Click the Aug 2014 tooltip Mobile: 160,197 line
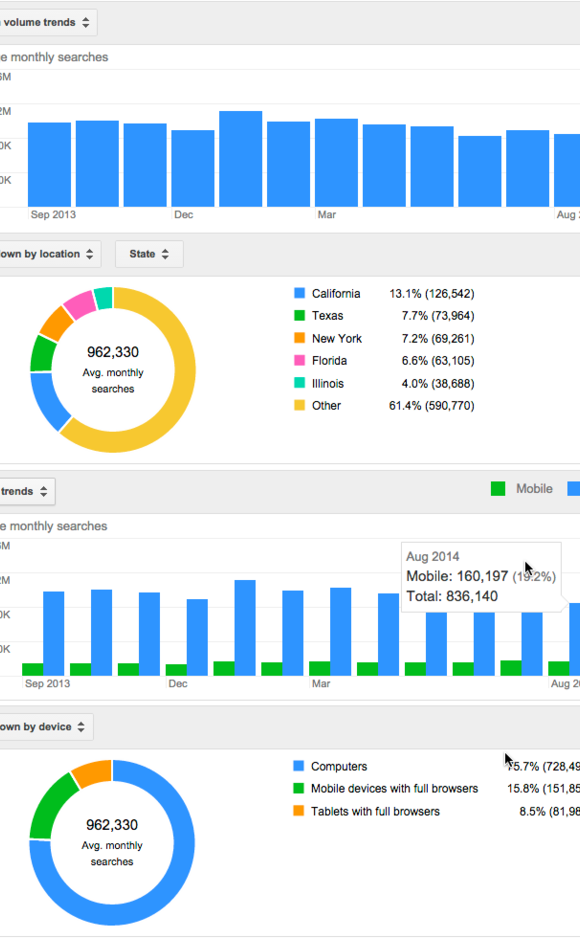Image resolution: width=580 pixels, height=938 pixels. point(481,576)
